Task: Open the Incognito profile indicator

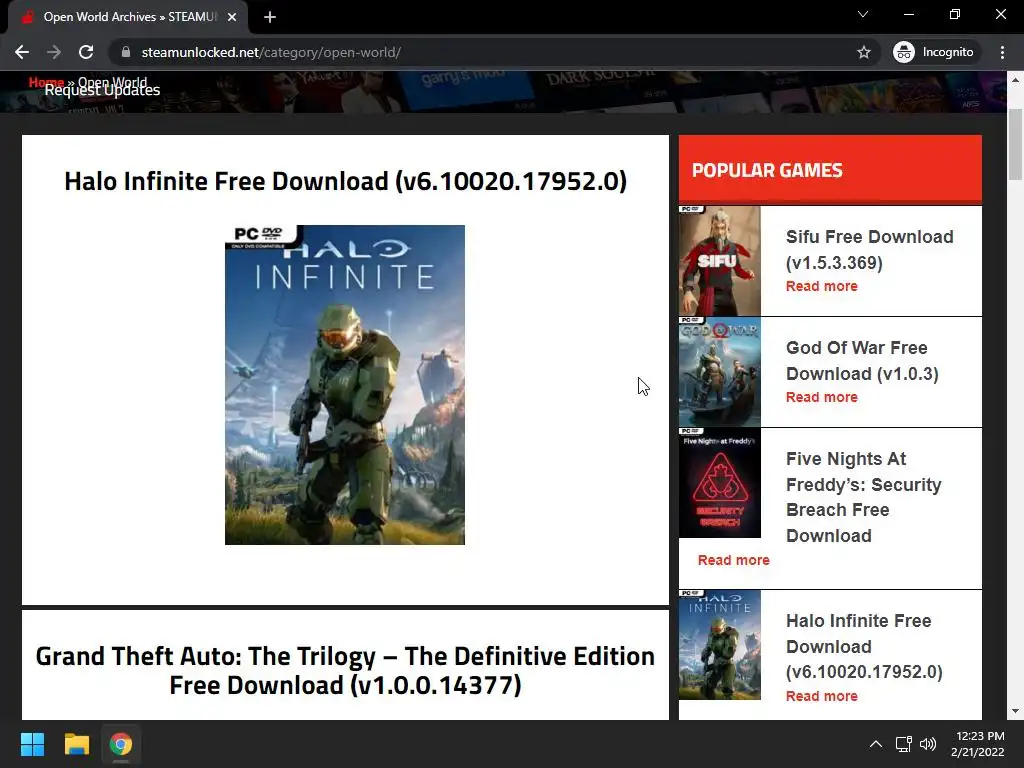Action: (934, 52)
